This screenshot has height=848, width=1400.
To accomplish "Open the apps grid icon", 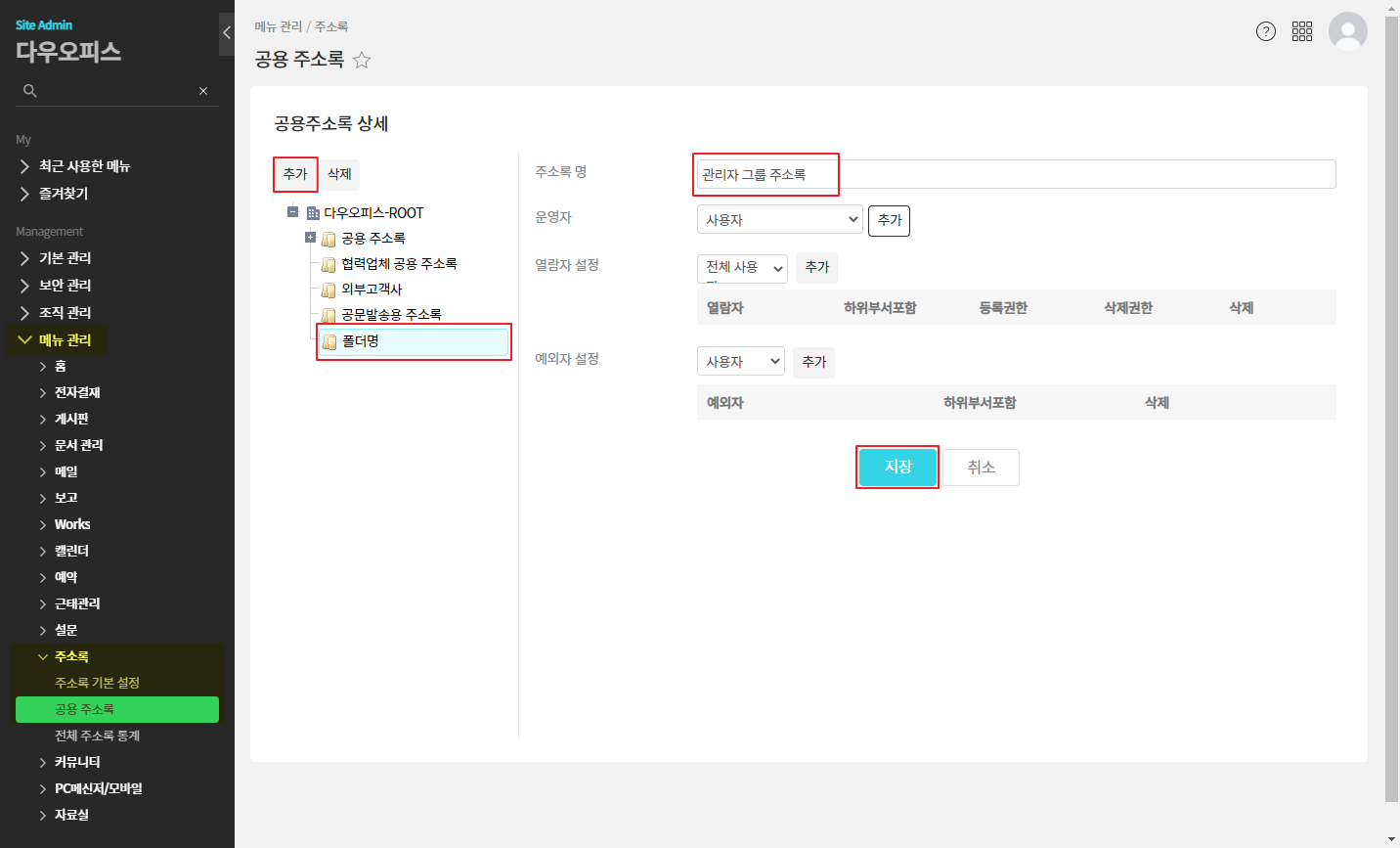I will click(1302, 31).
